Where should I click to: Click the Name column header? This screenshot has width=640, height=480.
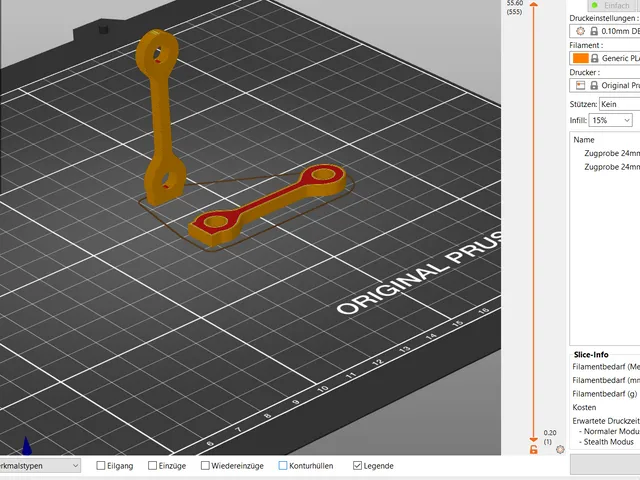click(584, 140)
